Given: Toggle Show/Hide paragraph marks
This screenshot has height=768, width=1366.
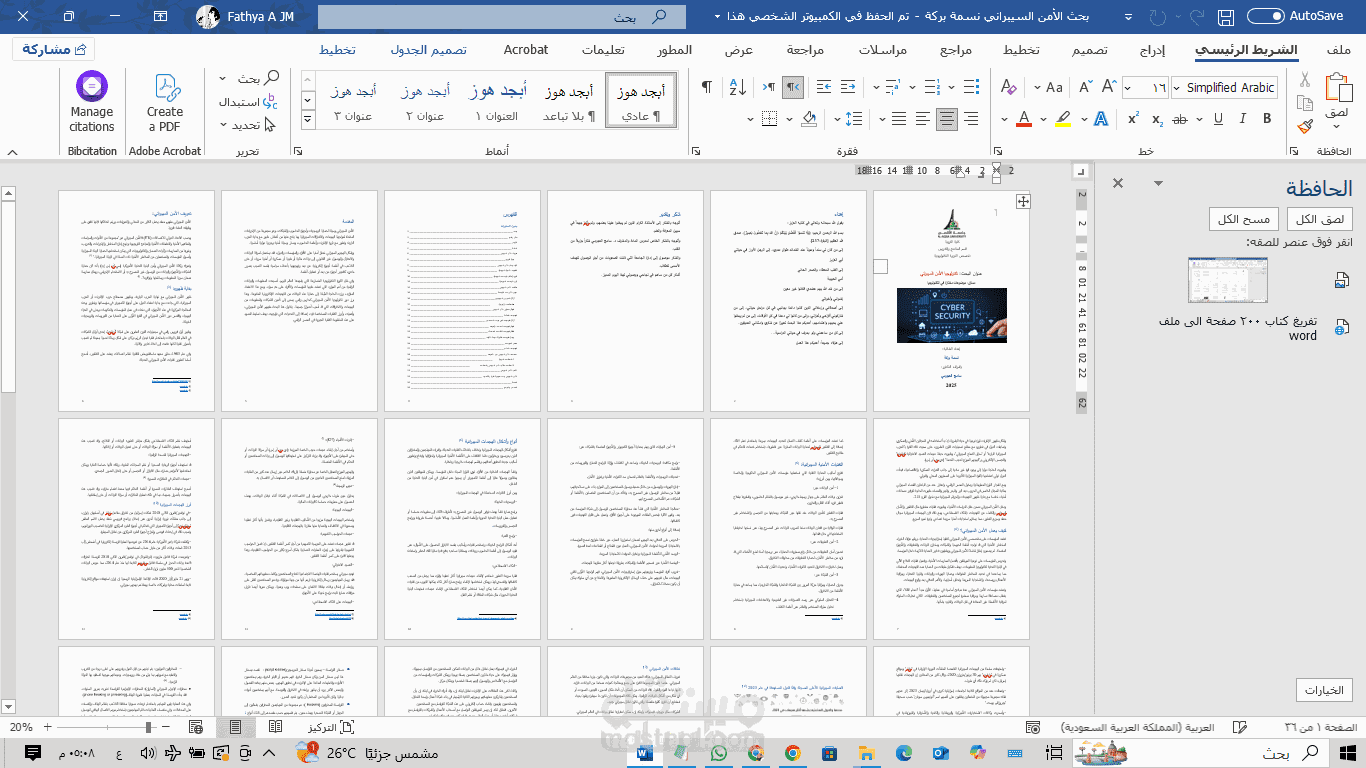Looking at the screenshot, I should tap(707, 87).
